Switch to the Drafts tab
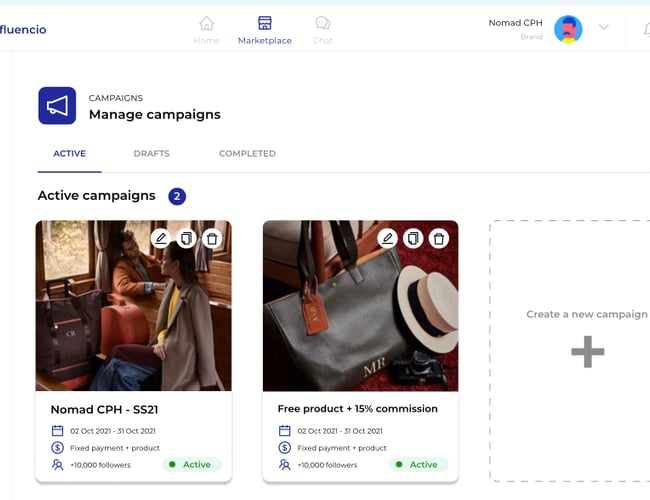Viewport: 650px width, 500px height. (152, 153)
